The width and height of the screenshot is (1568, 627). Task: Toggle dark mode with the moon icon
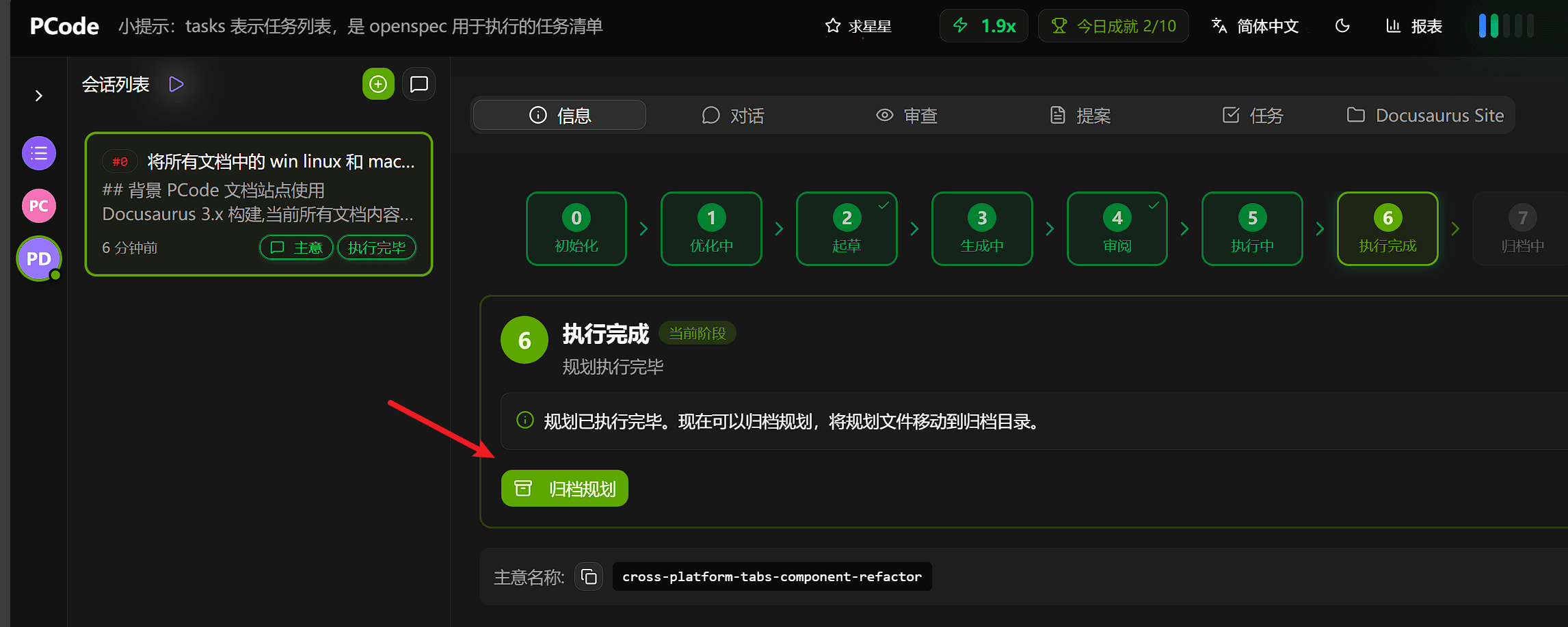(x=1342, y=26)
